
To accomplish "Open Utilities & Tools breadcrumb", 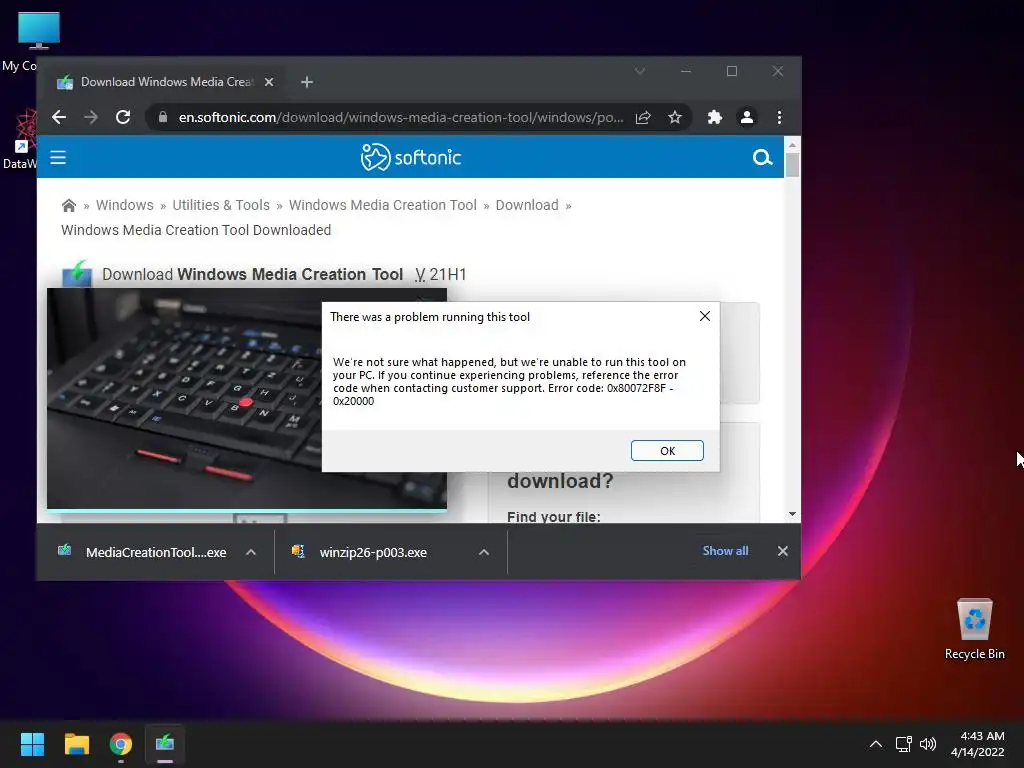I will [x=221, y=205].
